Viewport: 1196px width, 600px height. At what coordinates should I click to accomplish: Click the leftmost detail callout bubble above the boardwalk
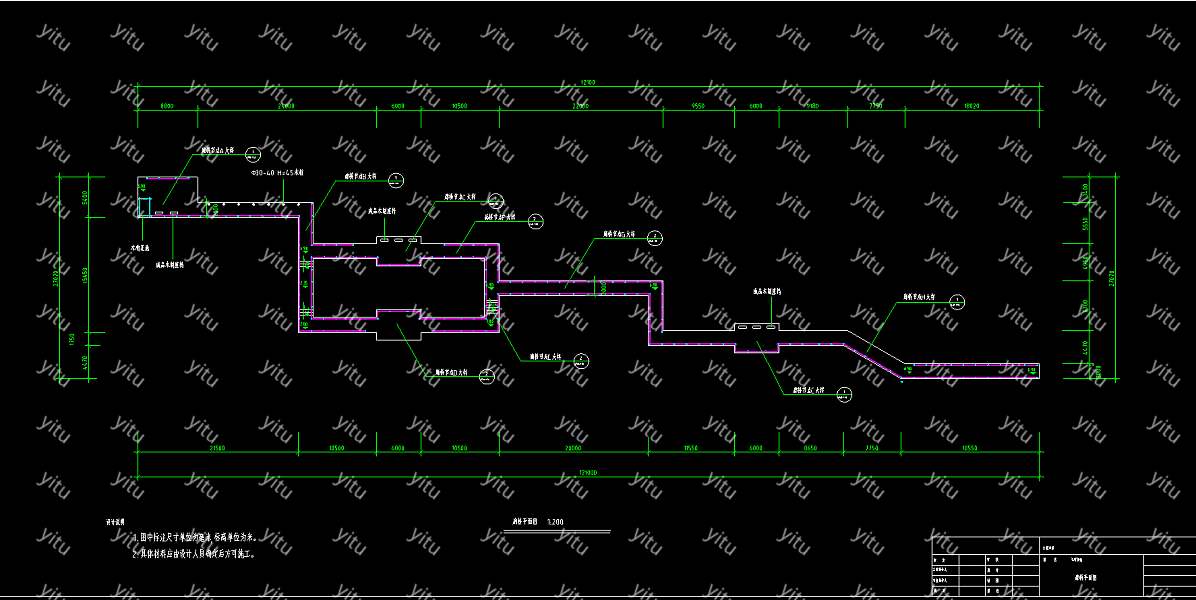coord(253,154)
